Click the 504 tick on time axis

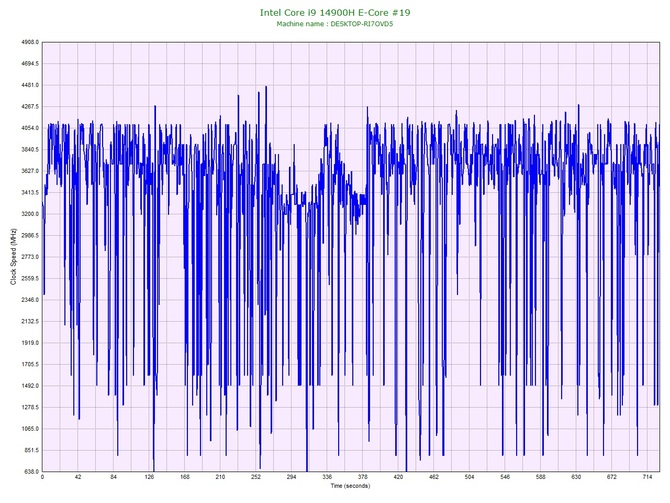(x=469, y=477)
